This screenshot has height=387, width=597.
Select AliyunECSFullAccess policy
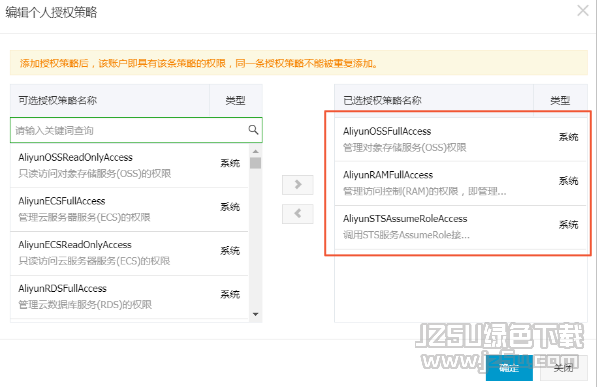tap(129, 209)
